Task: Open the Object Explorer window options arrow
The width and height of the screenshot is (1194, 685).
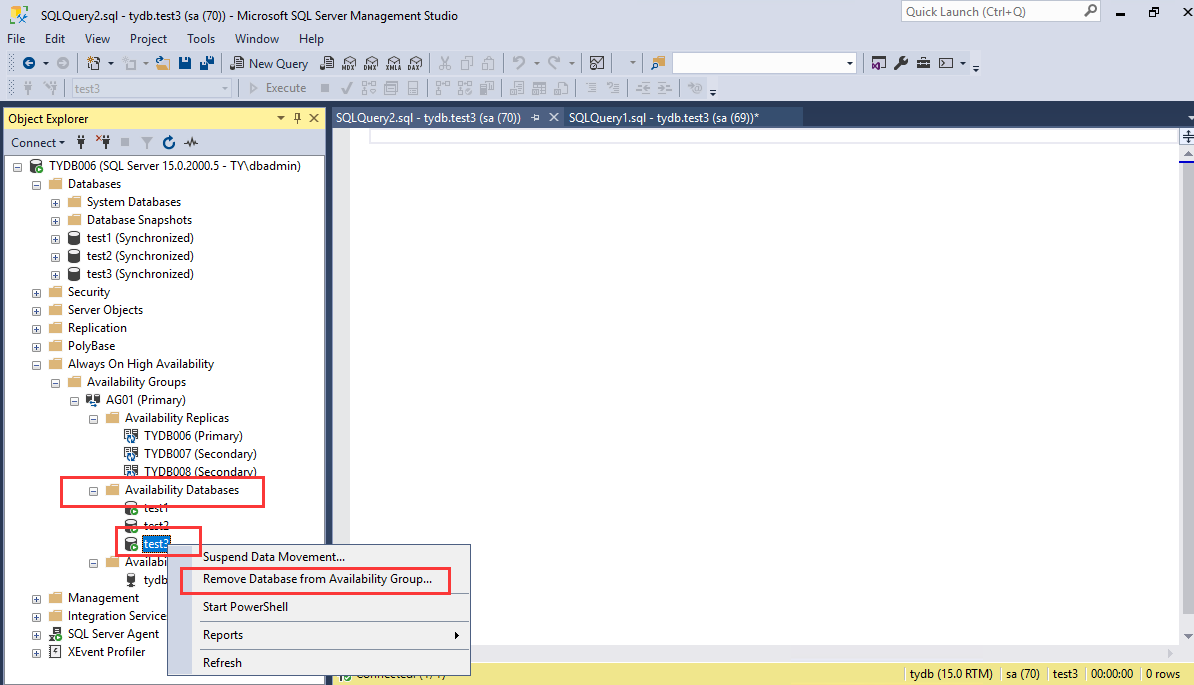Action: coord(280,118)
